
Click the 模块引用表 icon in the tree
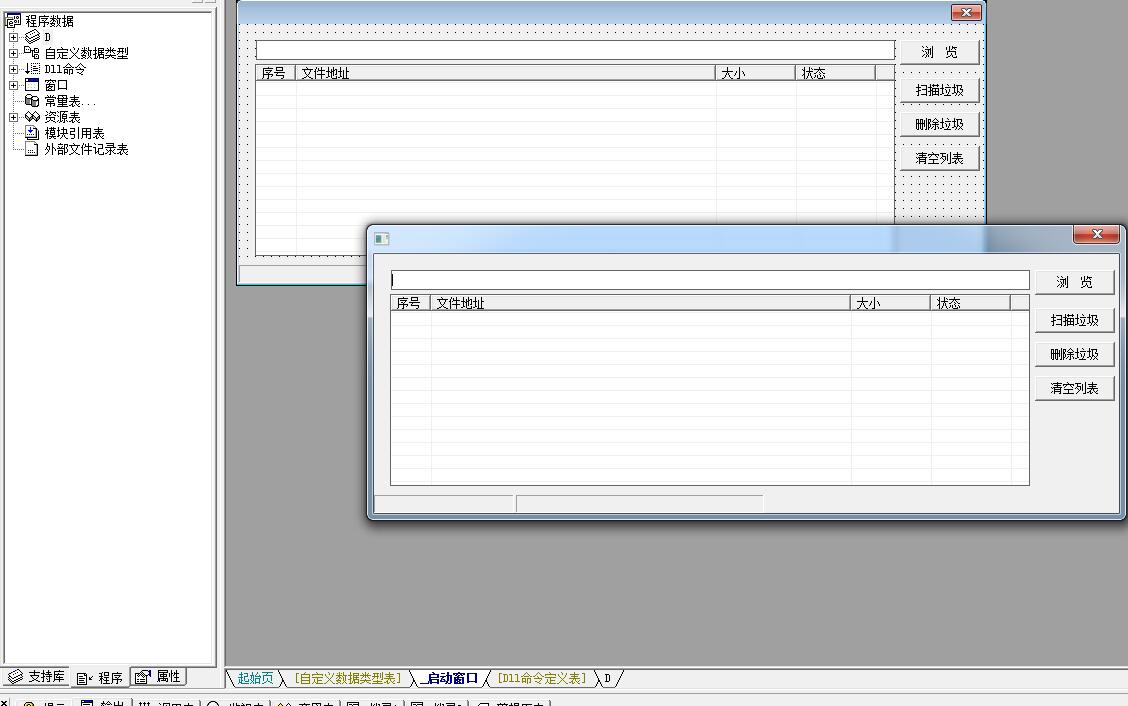click(32, 133)
